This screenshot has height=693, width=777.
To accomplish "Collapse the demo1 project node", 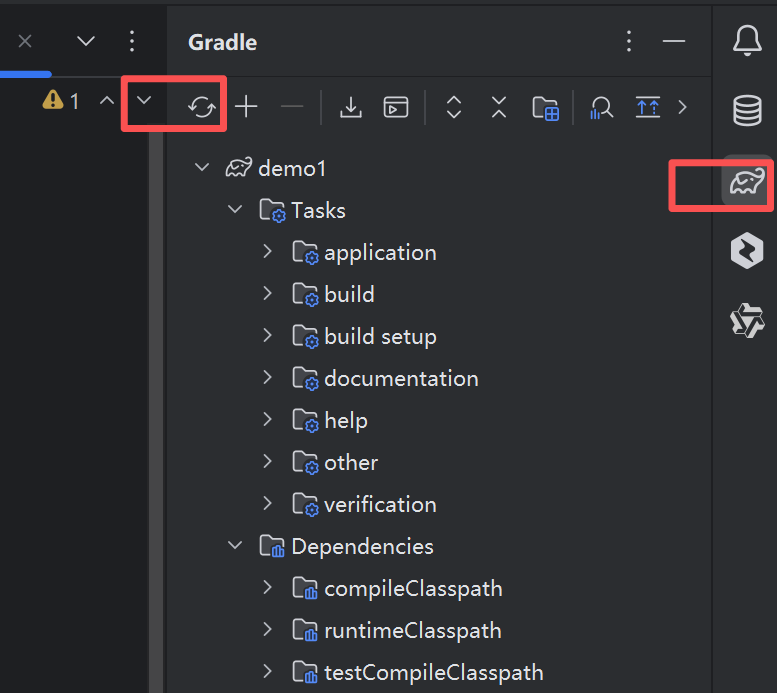I will tap(202, 167).
